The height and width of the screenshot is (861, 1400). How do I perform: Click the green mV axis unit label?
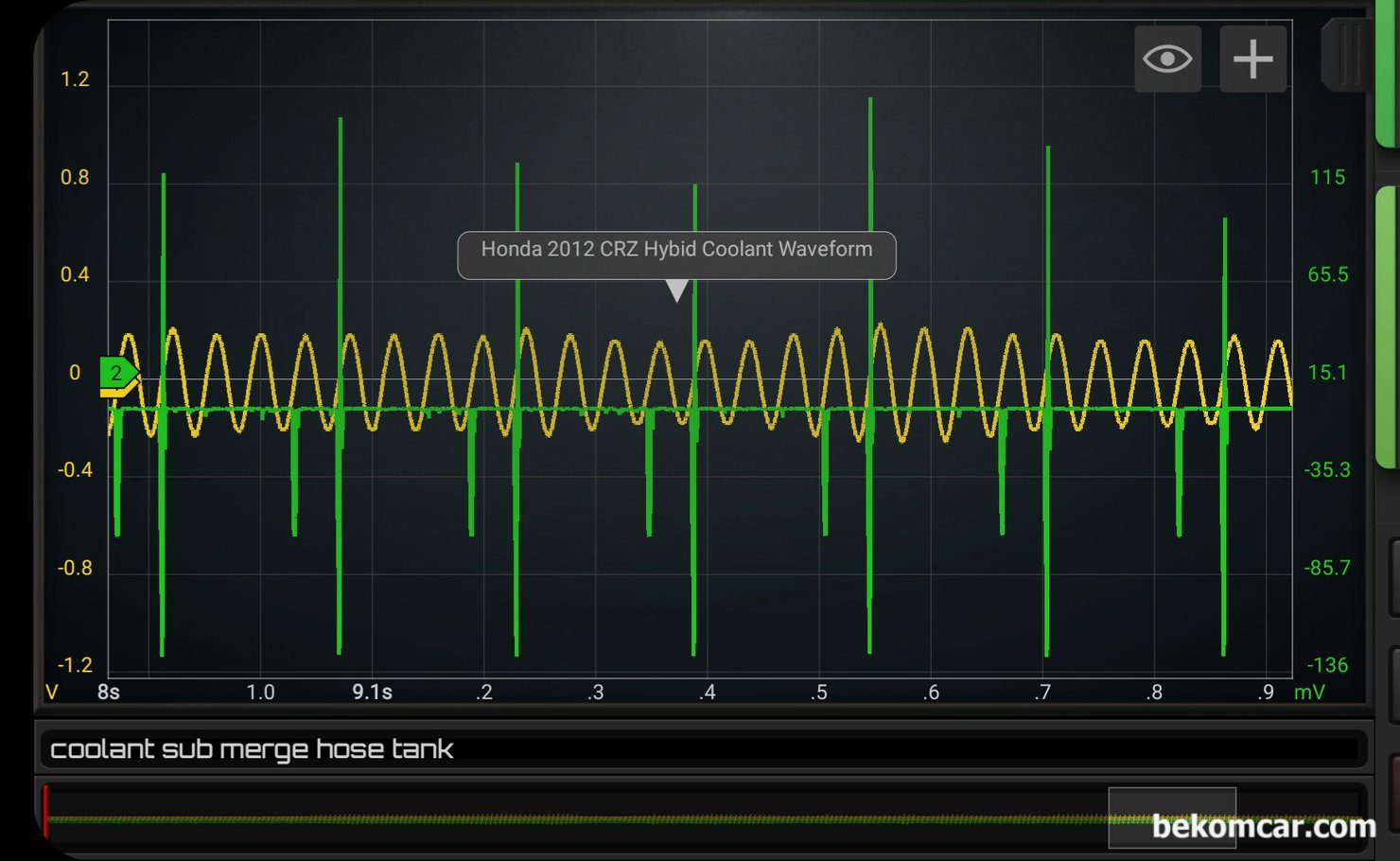coord(1309,693)
